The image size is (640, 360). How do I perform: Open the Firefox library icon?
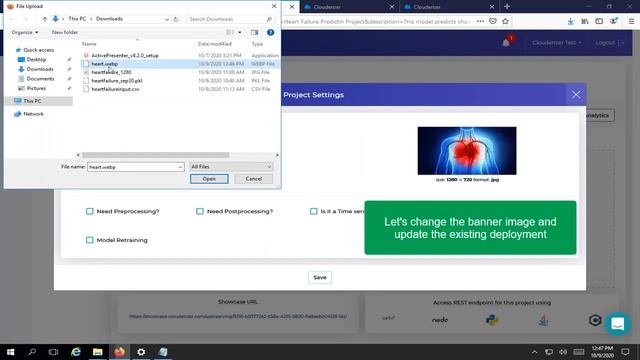pos(585,21)
